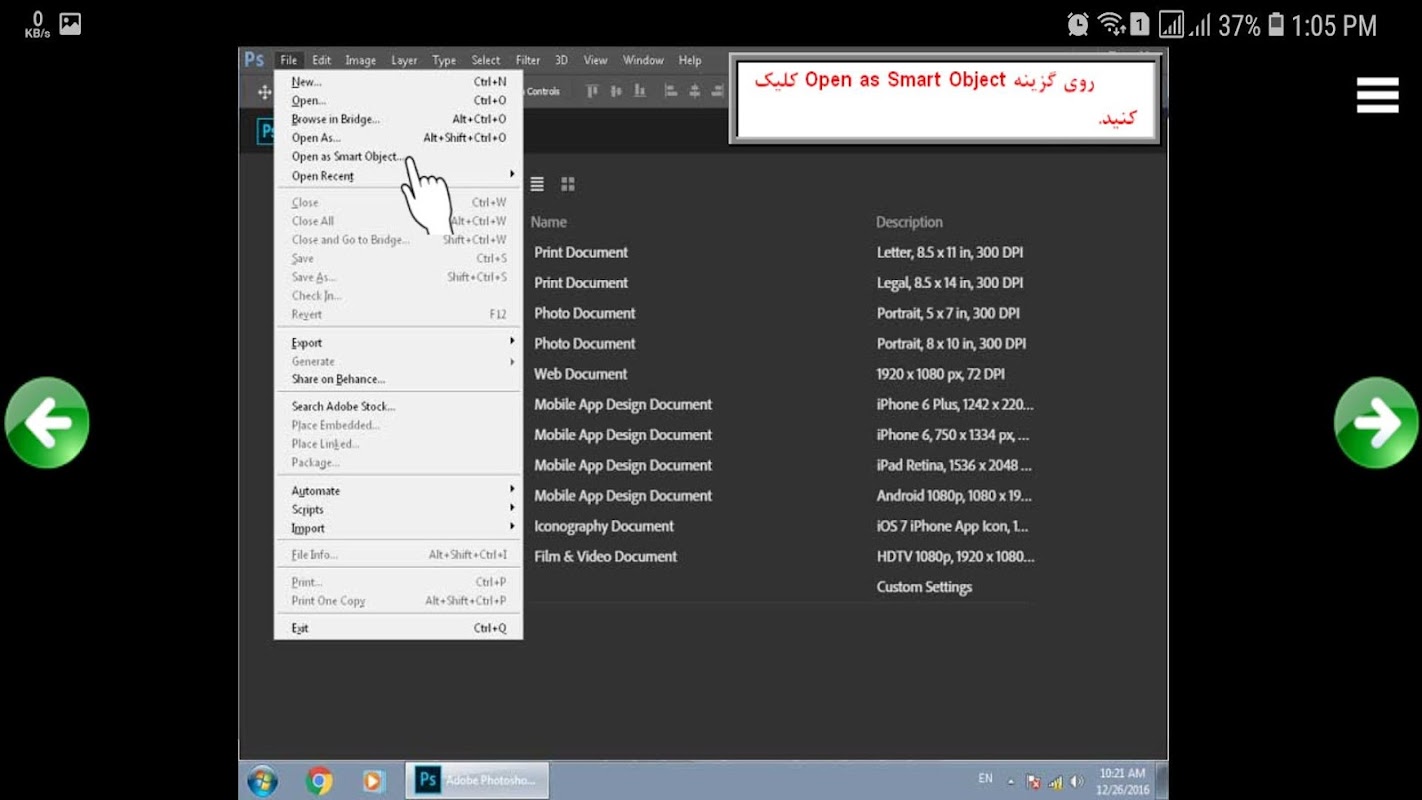Open Google Chrome from the taskbar
The width and height of the screenshot is (1422, 800).
tap(320, 780)
